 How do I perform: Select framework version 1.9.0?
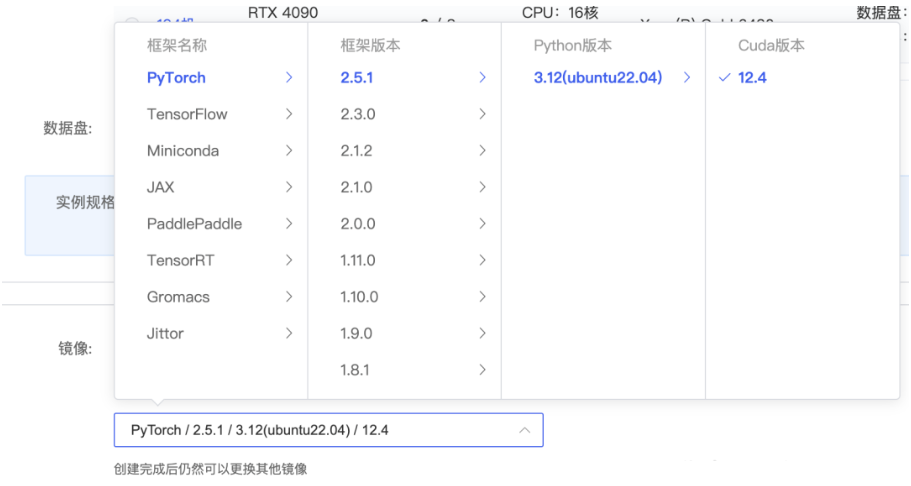pyautogui.click(x=356, y=334)
